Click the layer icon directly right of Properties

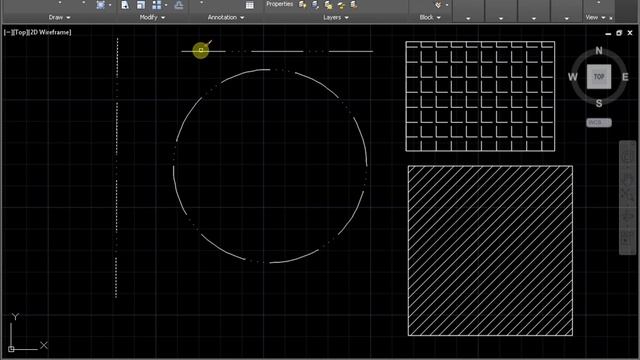pyautogui.click(x=302, y=5)
